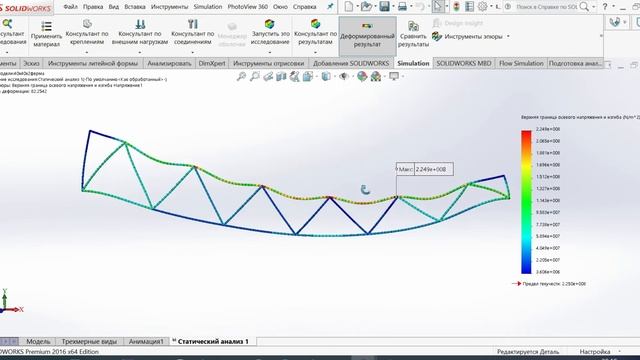Switch to Анимация1 bottom tab

pyautogui.click(x=146, y=341)
